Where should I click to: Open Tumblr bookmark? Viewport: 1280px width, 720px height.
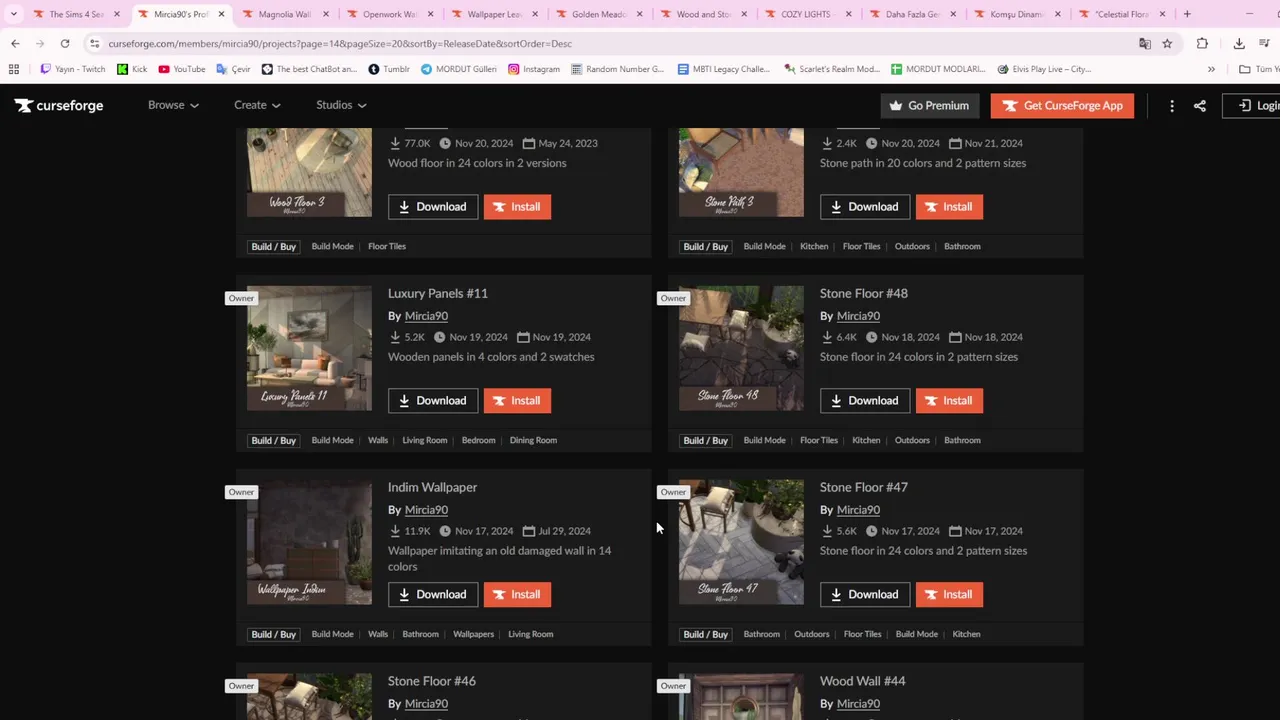[389, 69]
